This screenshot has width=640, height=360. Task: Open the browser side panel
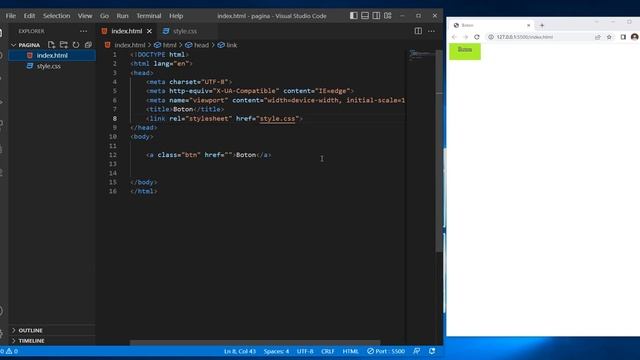623,37
